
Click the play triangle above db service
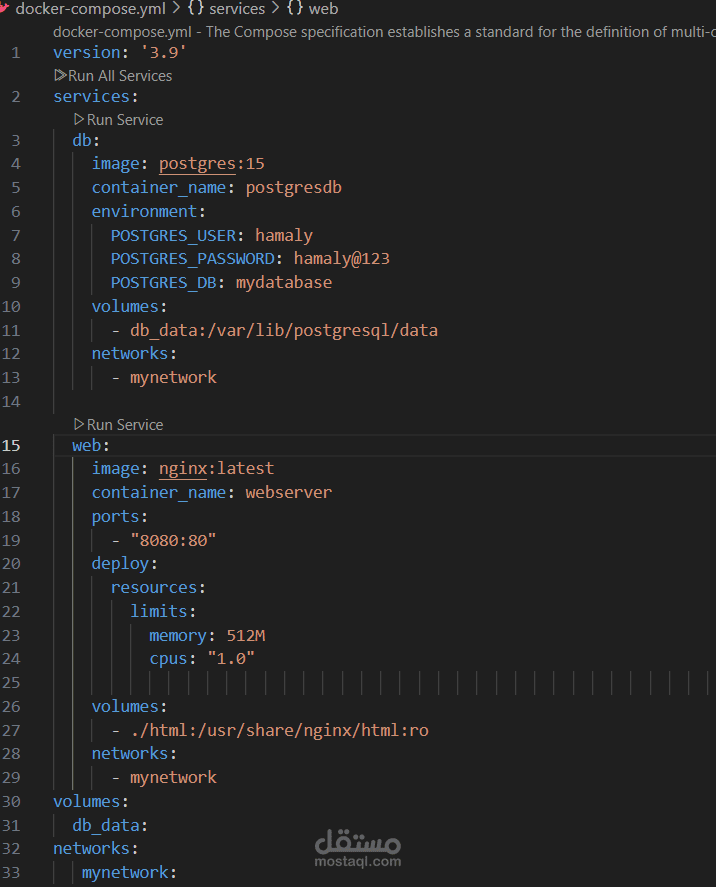point(79,119)
